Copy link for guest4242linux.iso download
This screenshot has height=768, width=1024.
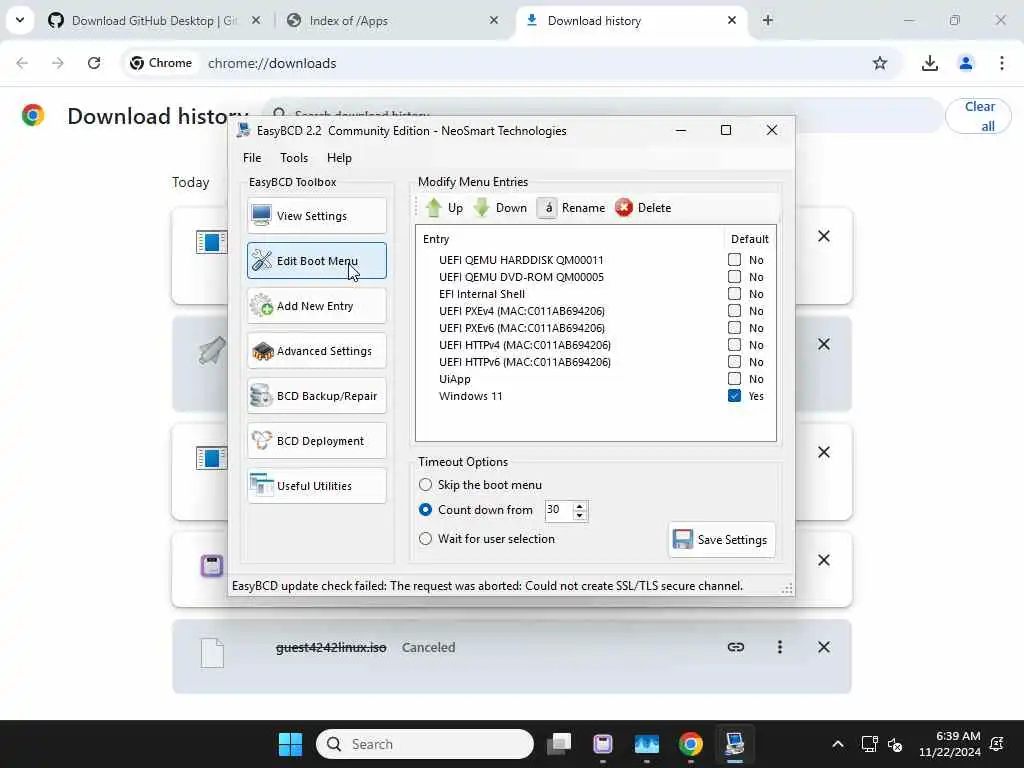736,647
